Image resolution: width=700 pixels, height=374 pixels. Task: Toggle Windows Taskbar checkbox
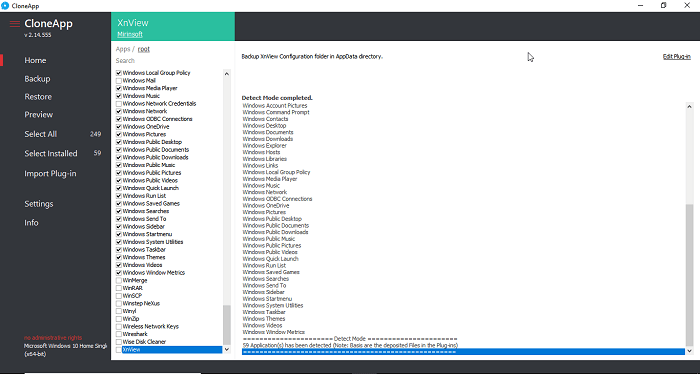tap(119, 249)
